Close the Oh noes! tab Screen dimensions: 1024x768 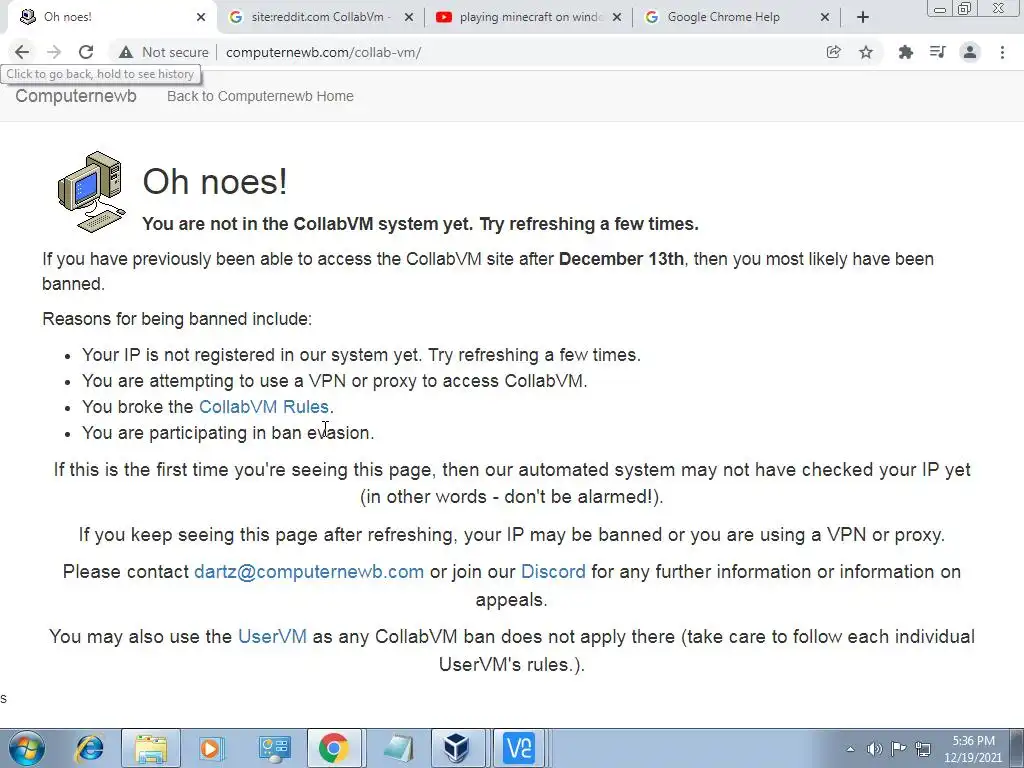click(201, 18)
